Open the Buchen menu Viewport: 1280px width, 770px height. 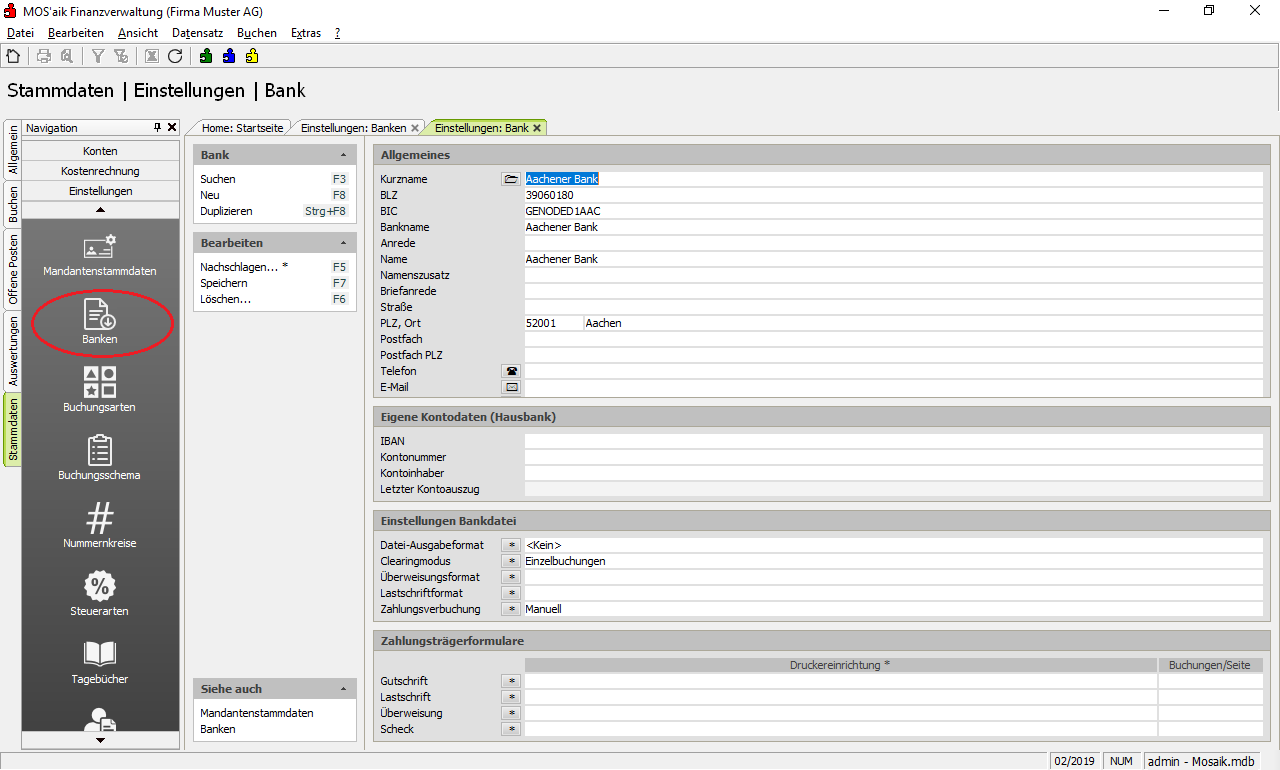(x=256, y=33)
